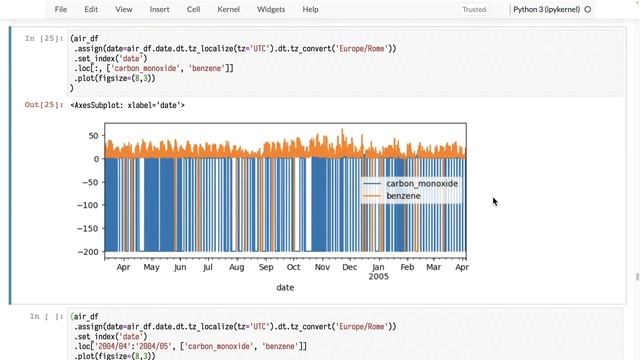Open the Insert menu

coord(159,9)
